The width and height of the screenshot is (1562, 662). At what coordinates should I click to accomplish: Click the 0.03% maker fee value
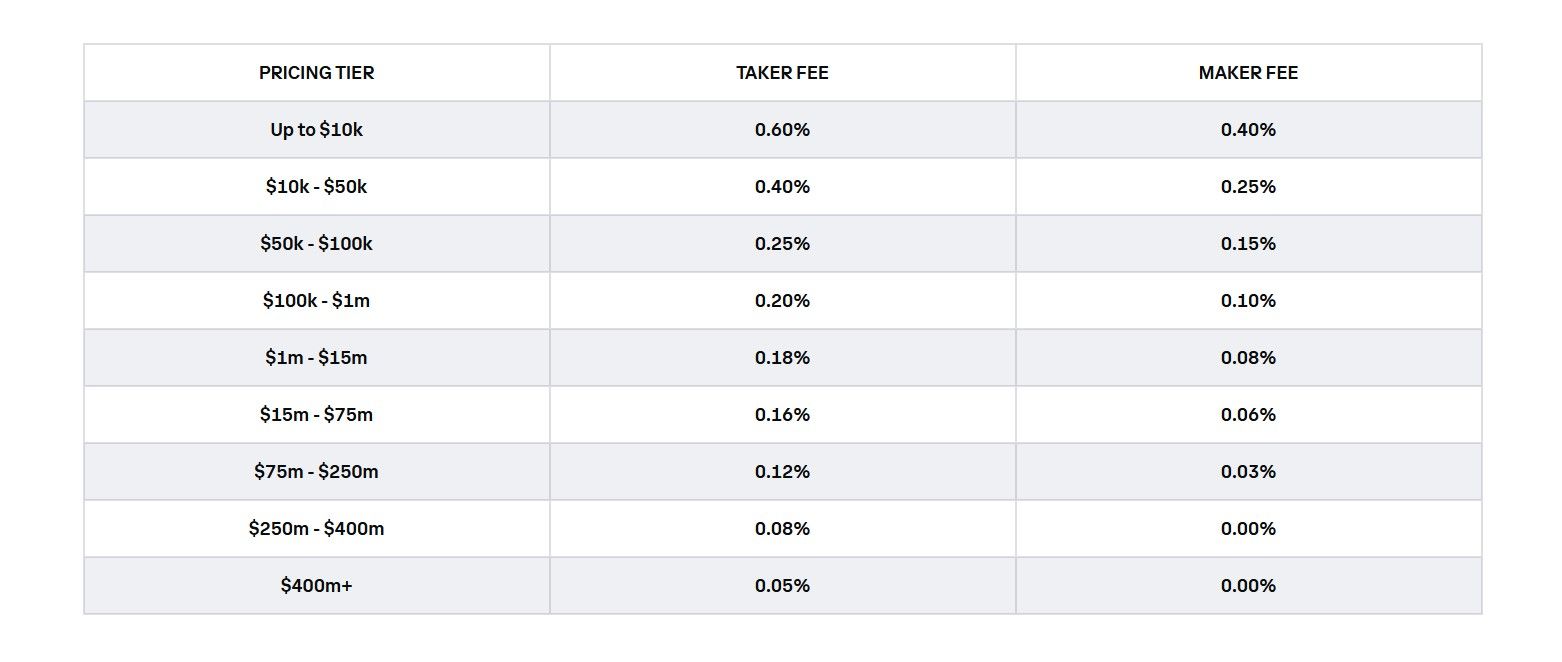[x=1248, y=472]
